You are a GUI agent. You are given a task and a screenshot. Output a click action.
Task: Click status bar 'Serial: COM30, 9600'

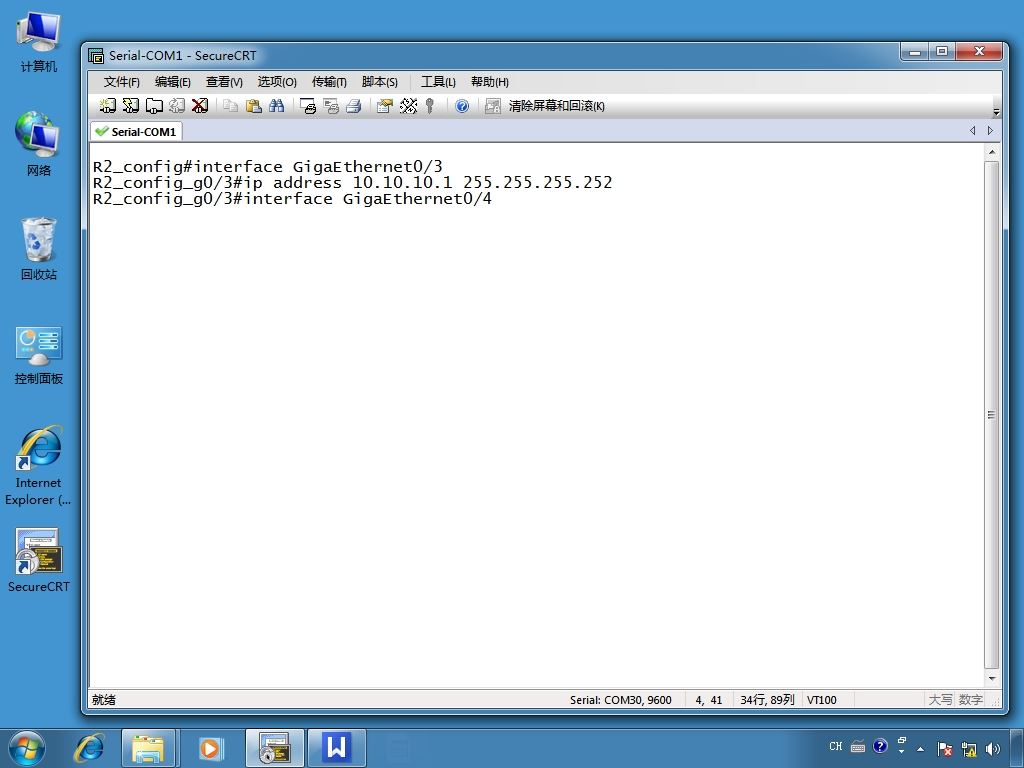tap(620, 699)
